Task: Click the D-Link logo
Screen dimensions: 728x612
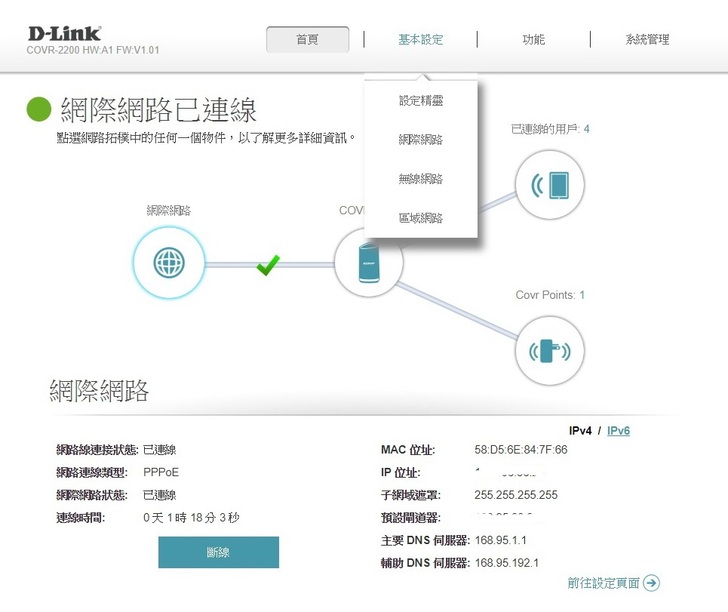Action: click(x=65, y=34)
